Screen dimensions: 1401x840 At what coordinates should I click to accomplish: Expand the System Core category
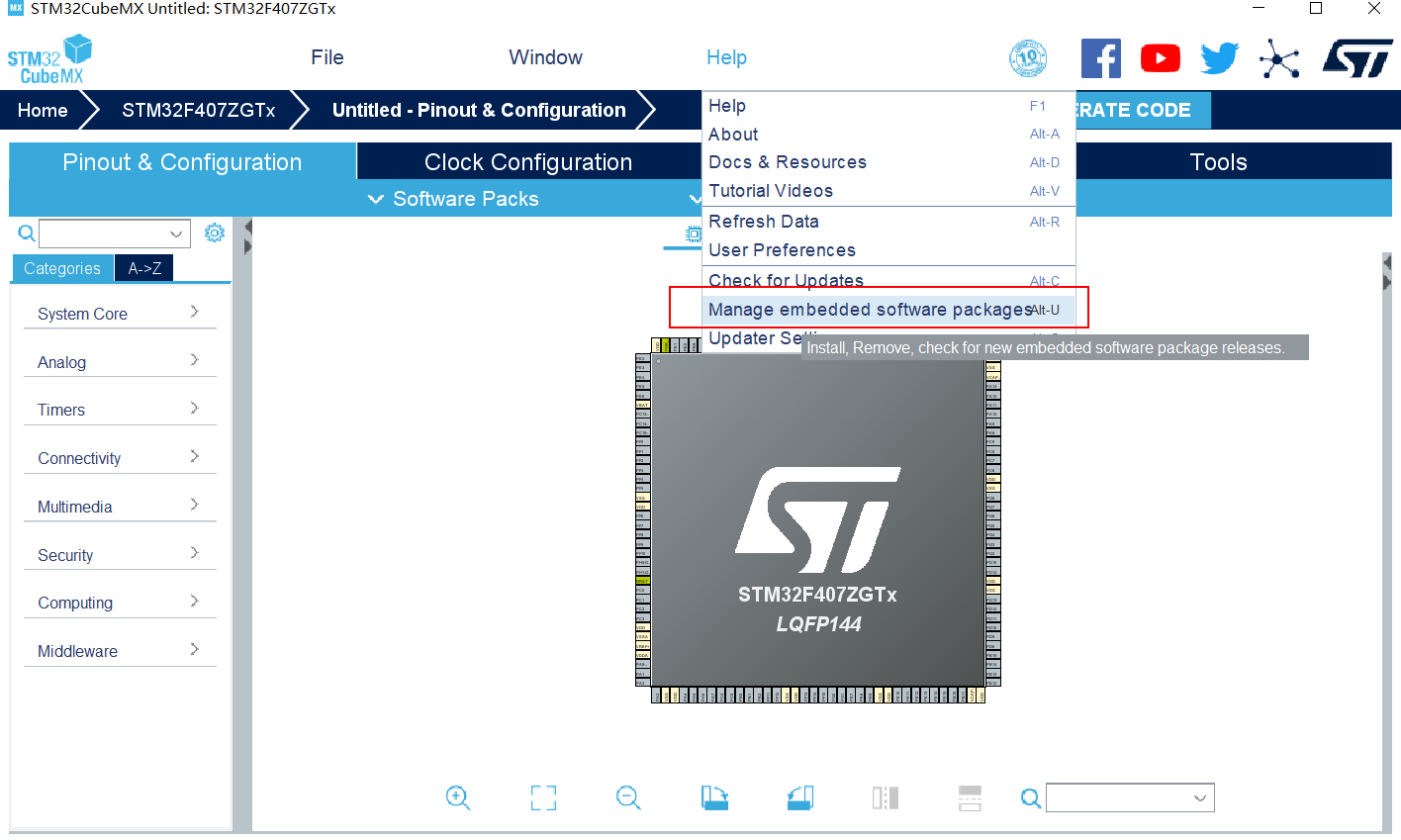click(x=120, y=314)
